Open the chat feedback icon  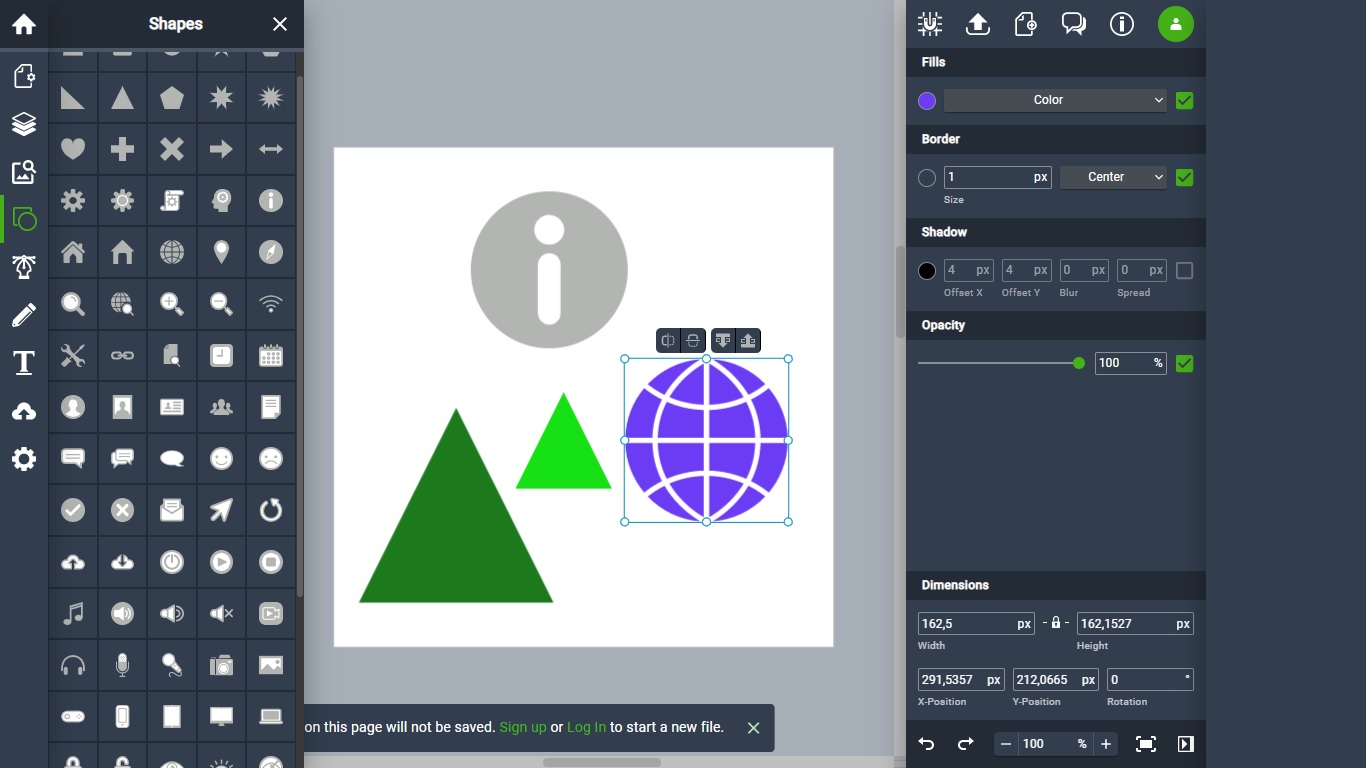pos(1074,24)
